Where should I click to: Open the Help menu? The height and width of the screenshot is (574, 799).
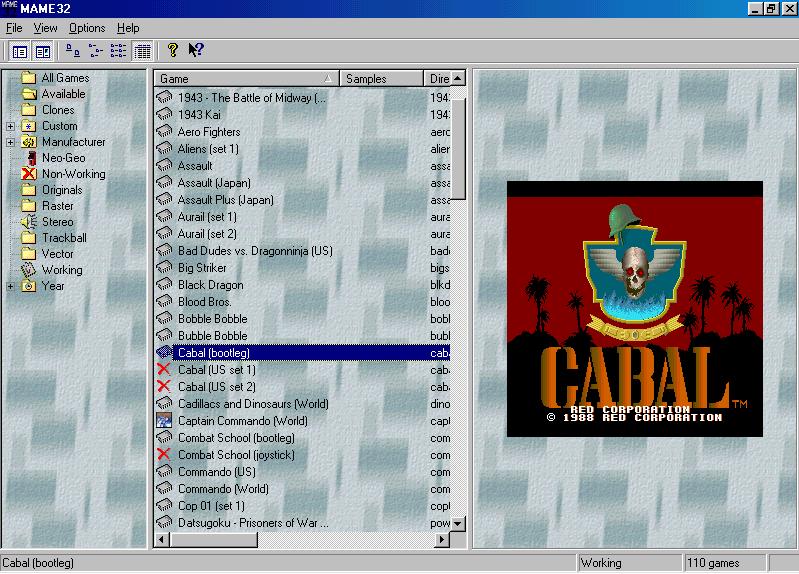(x=128, y=28)
